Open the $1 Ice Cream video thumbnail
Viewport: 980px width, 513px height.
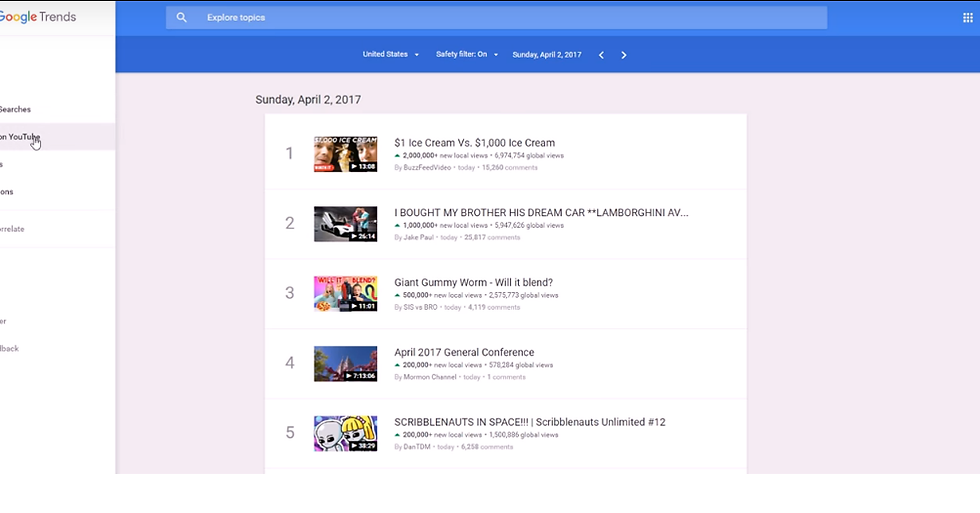[346, 154]
